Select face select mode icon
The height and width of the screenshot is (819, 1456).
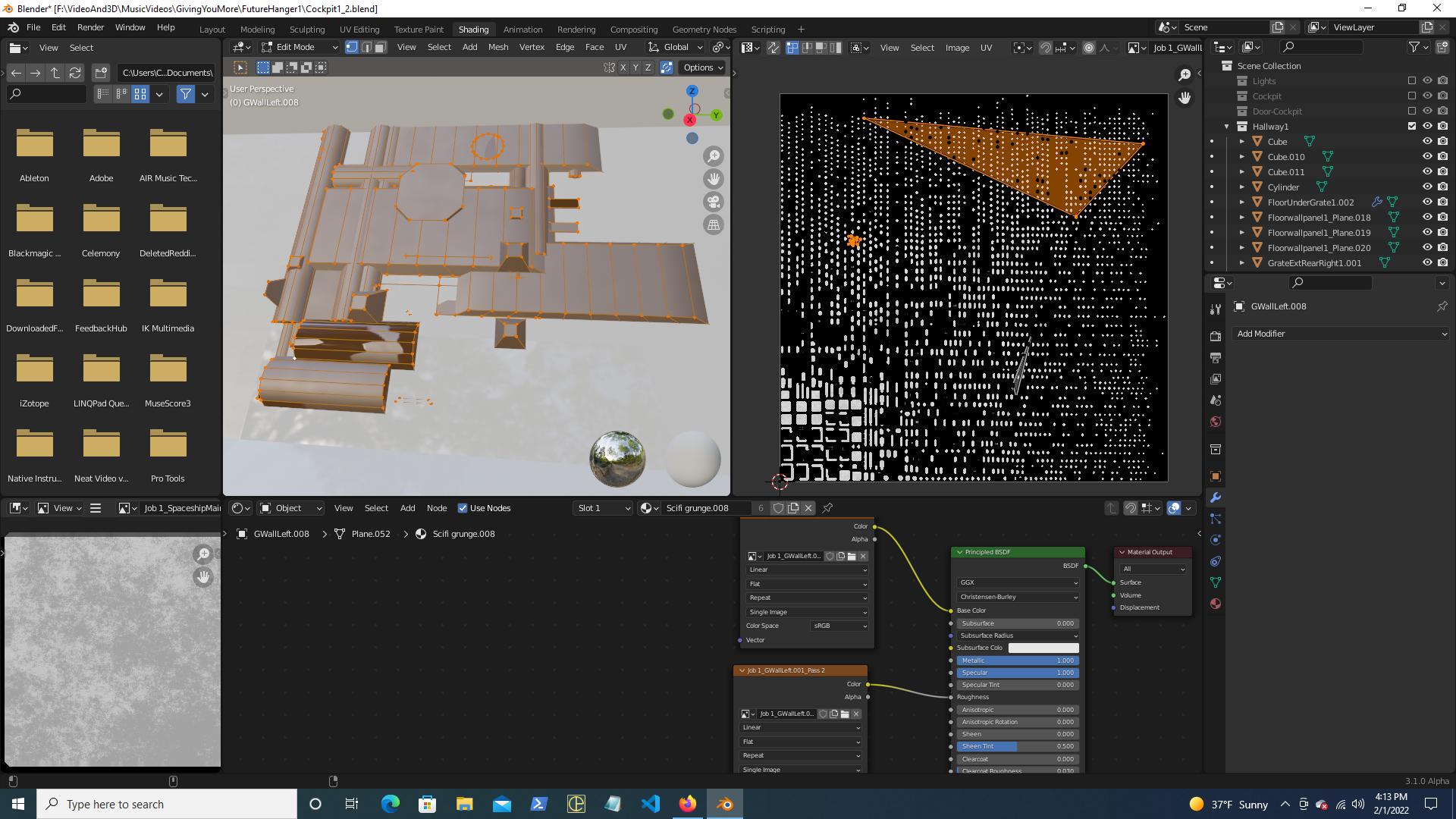[381, 47]
